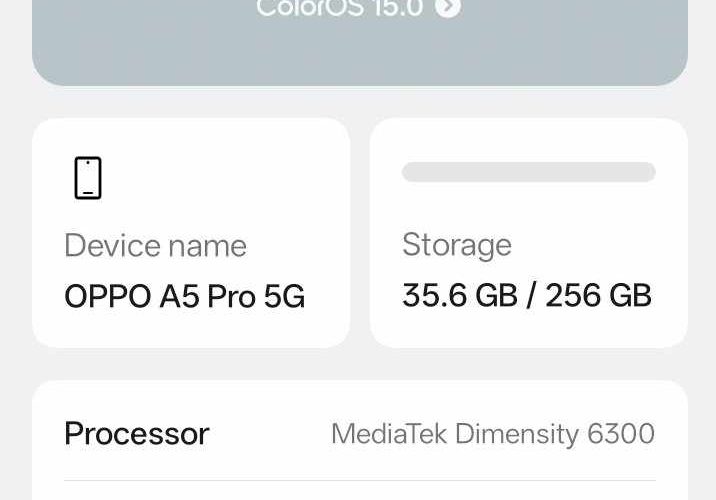Tap the "Storage" label
This screenshot has width=716, height=500.
click(x=456, y=244)
